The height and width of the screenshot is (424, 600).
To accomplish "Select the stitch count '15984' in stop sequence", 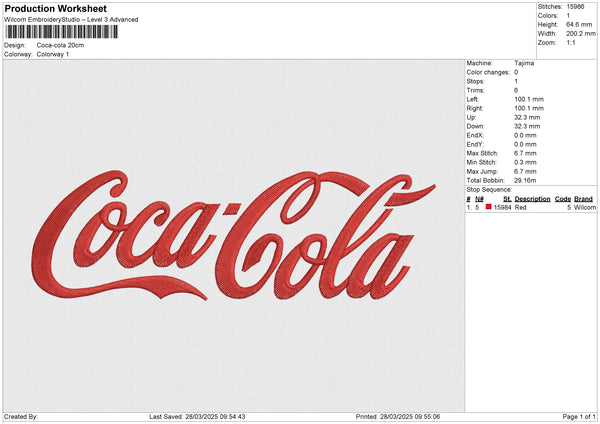I will click(502, 207).
